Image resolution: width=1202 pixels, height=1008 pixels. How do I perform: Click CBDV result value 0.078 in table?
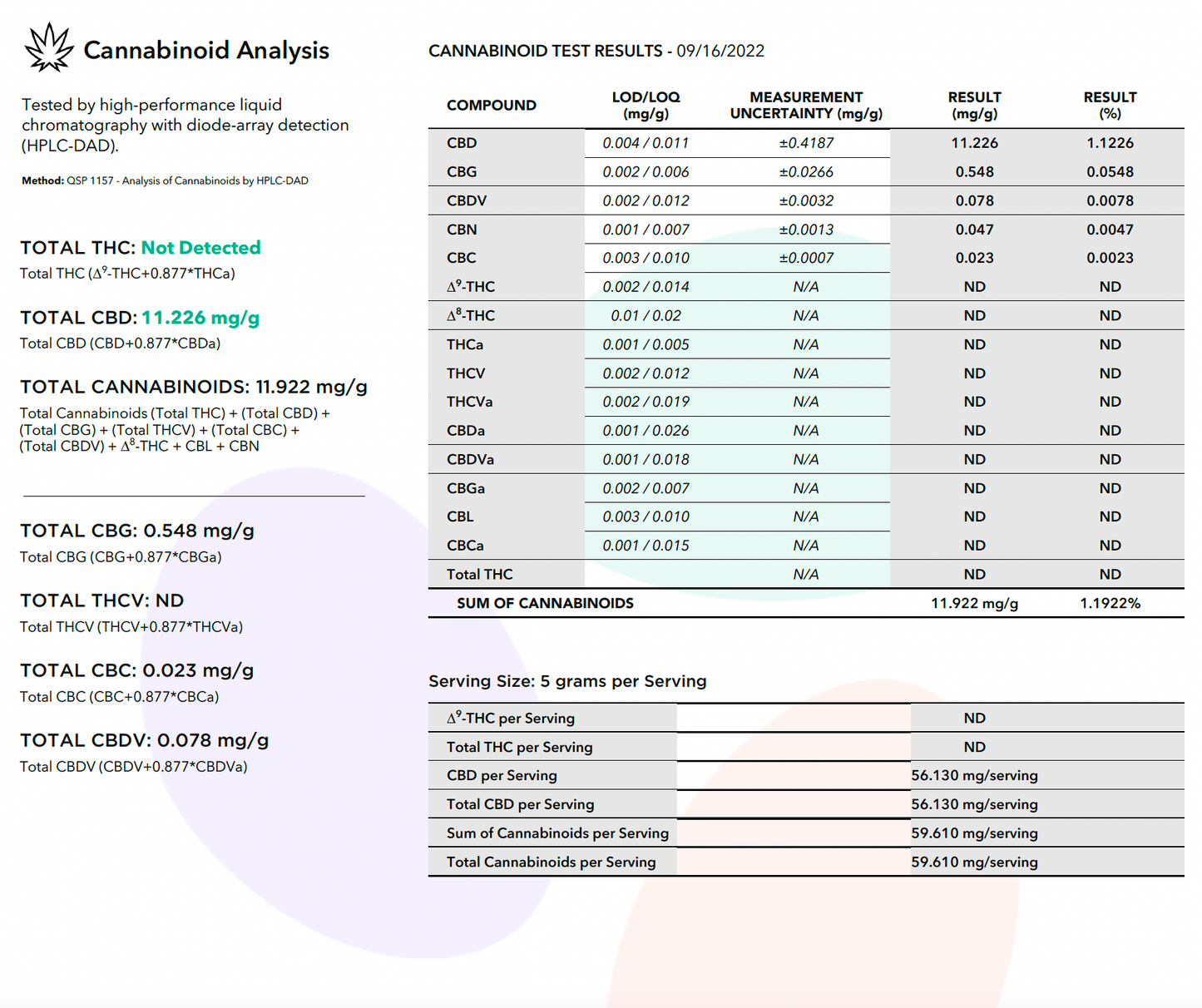pyautogui.click(x=975, y=200)
